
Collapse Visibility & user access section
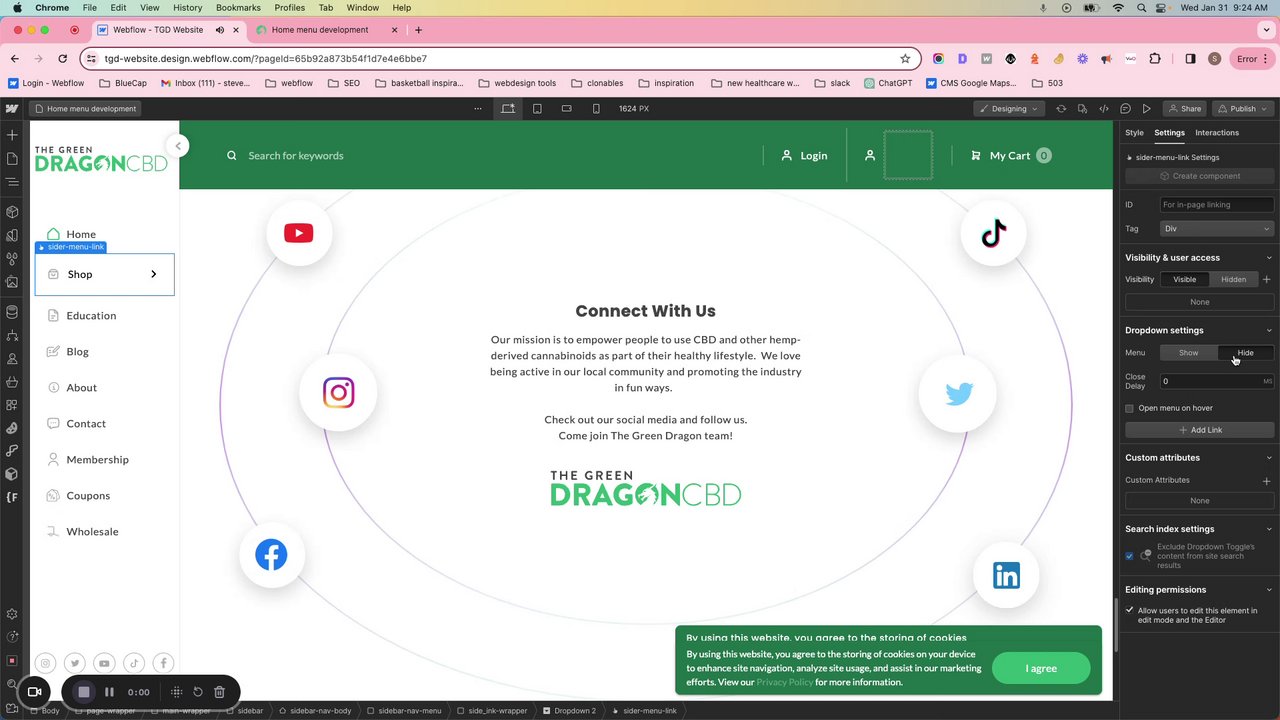click(x=1269, y=258)
